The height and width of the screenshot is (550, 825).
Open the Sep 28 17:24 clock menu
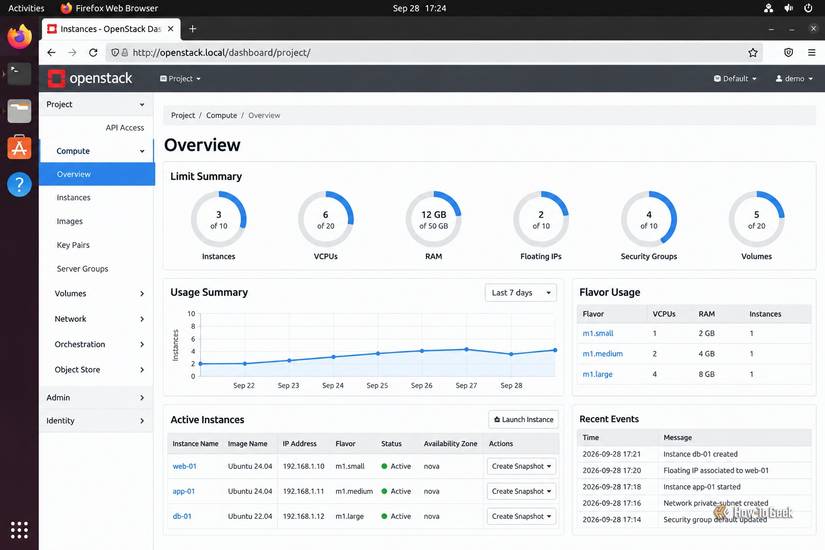coord(419,8)
